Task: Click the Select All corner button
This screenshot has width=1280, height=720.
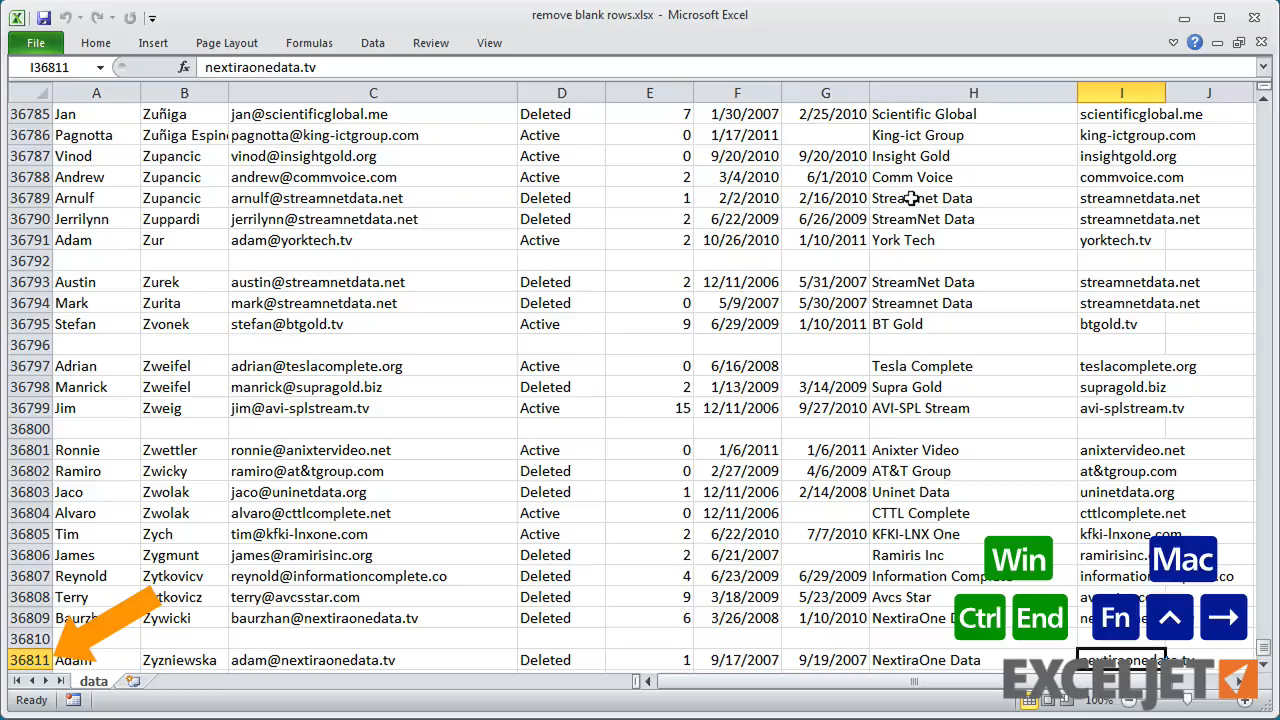Action: (30, 93)
